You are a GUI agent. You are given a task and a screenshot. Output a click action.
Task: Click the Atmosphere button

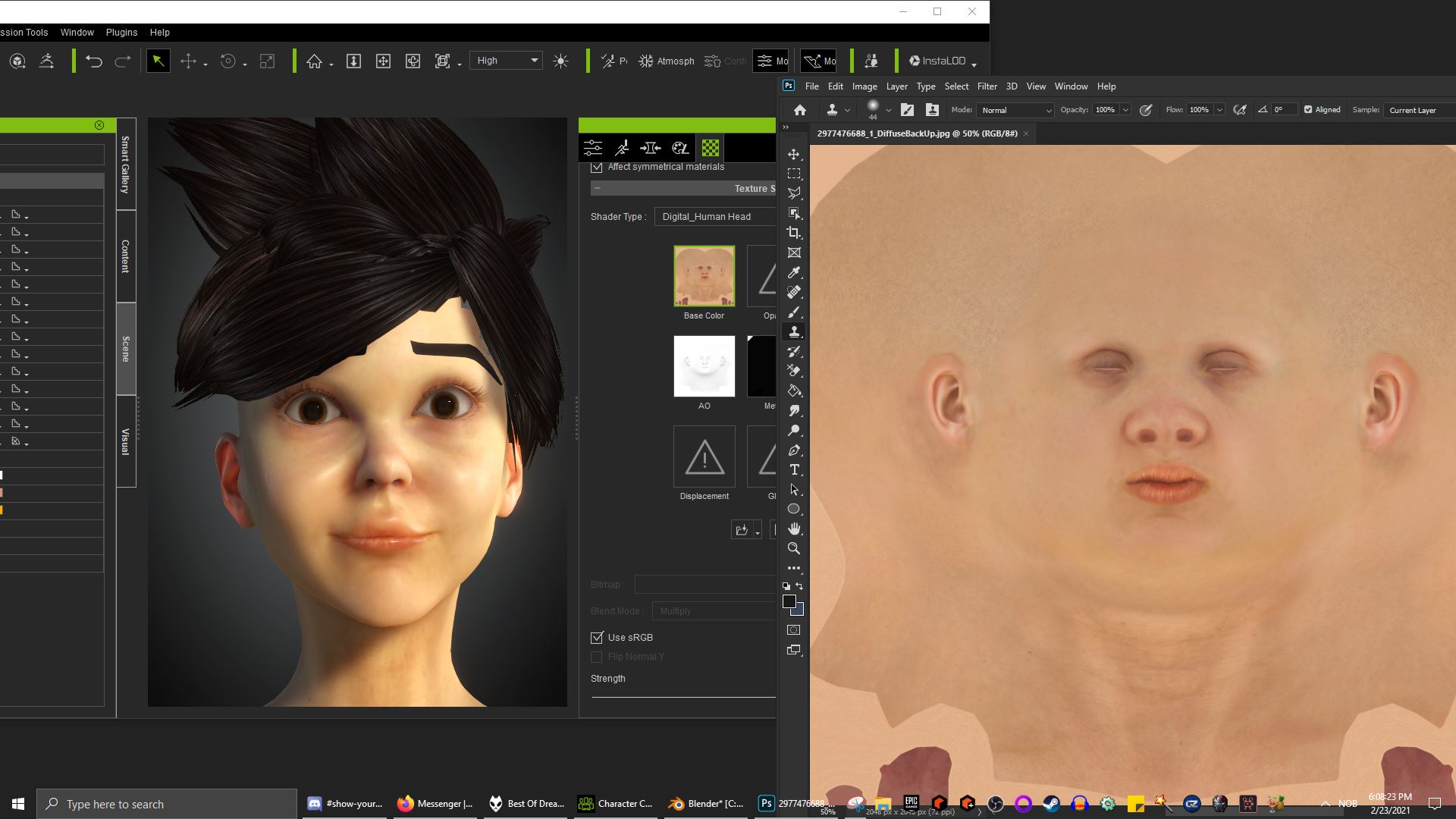coord(667,61)
